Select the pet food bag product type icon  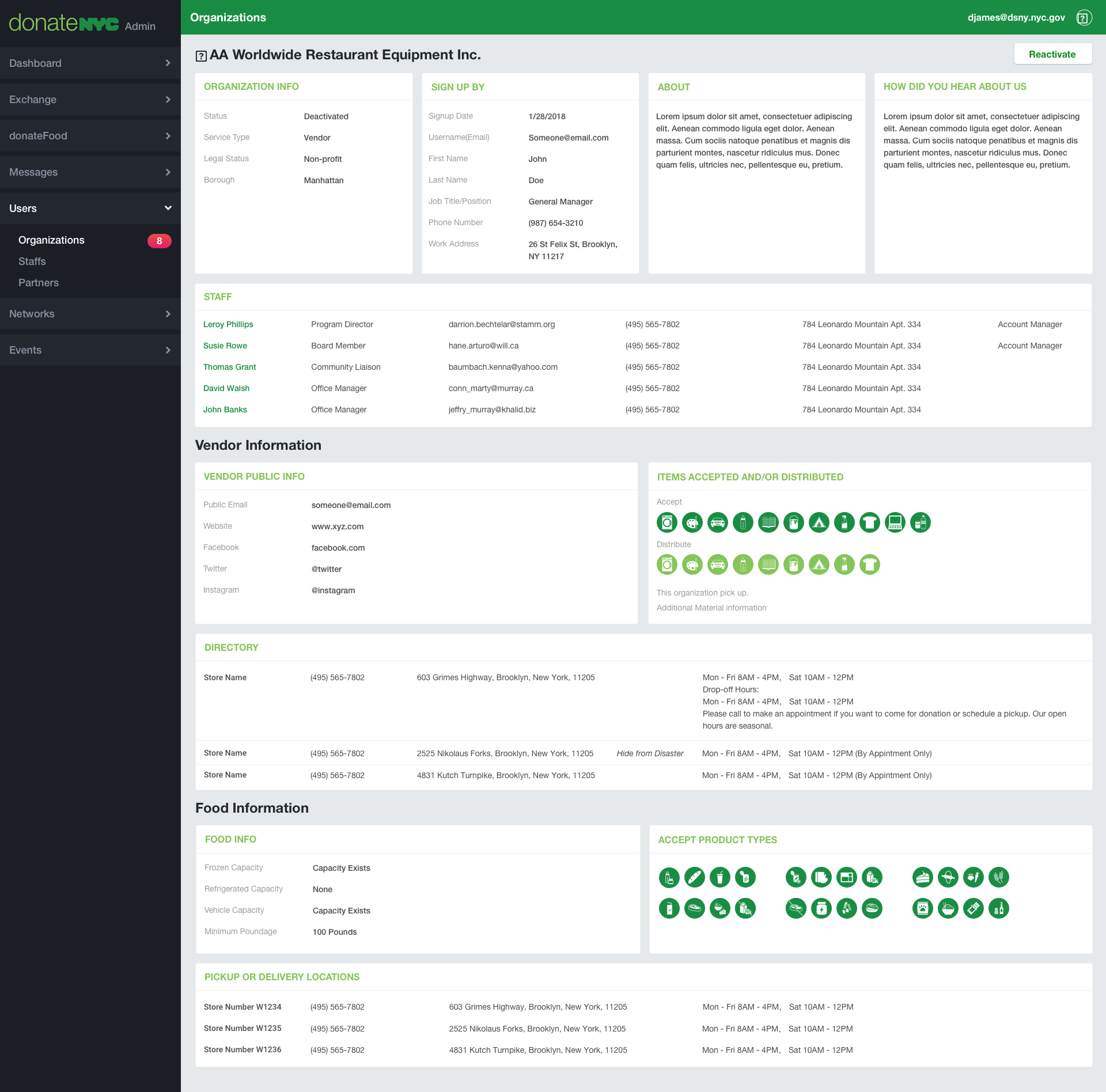[x=922, y=908]
